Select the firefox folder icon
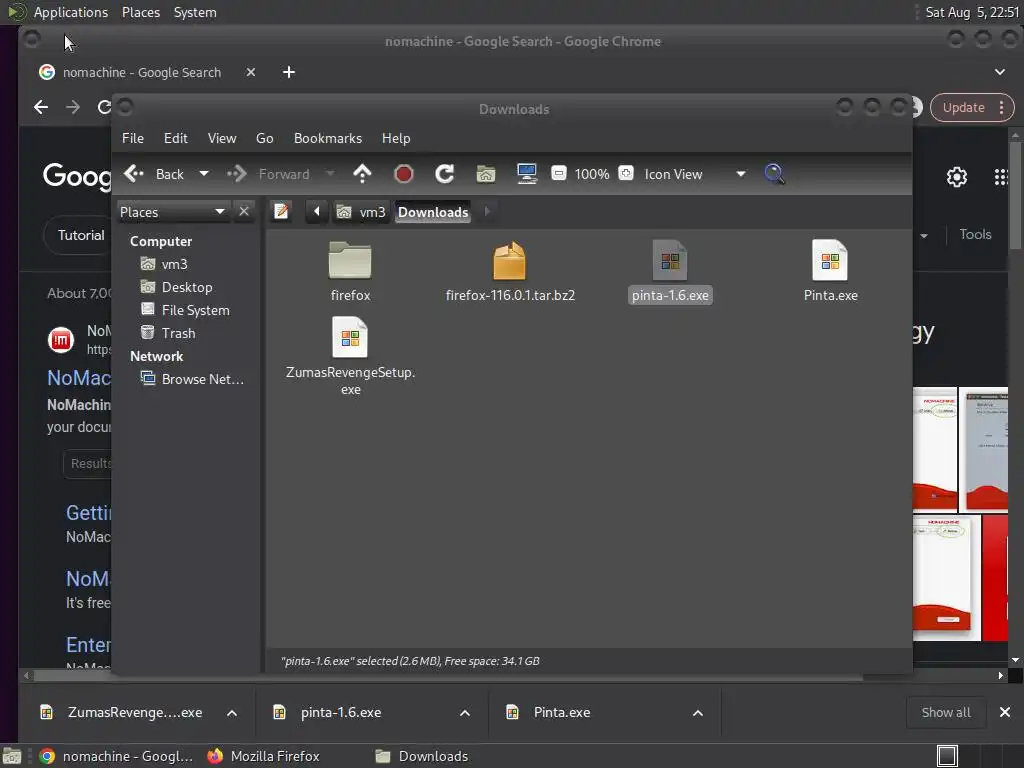The height and width of the screenshot is (768, 1024). [350, 260]
